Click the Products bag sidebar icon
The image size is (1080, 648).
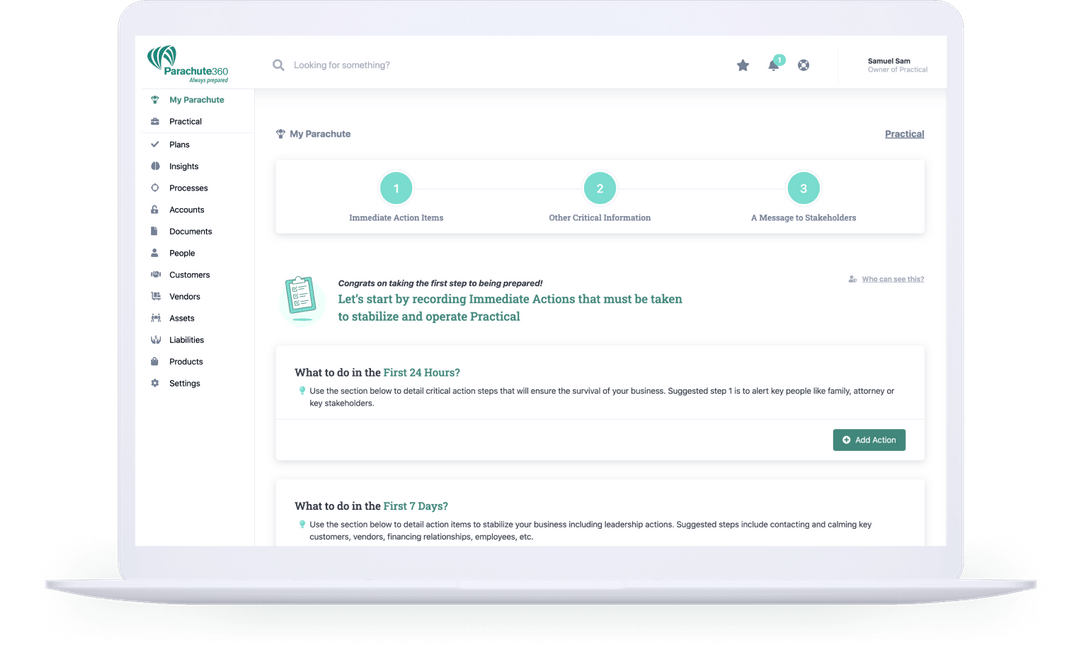155,362
